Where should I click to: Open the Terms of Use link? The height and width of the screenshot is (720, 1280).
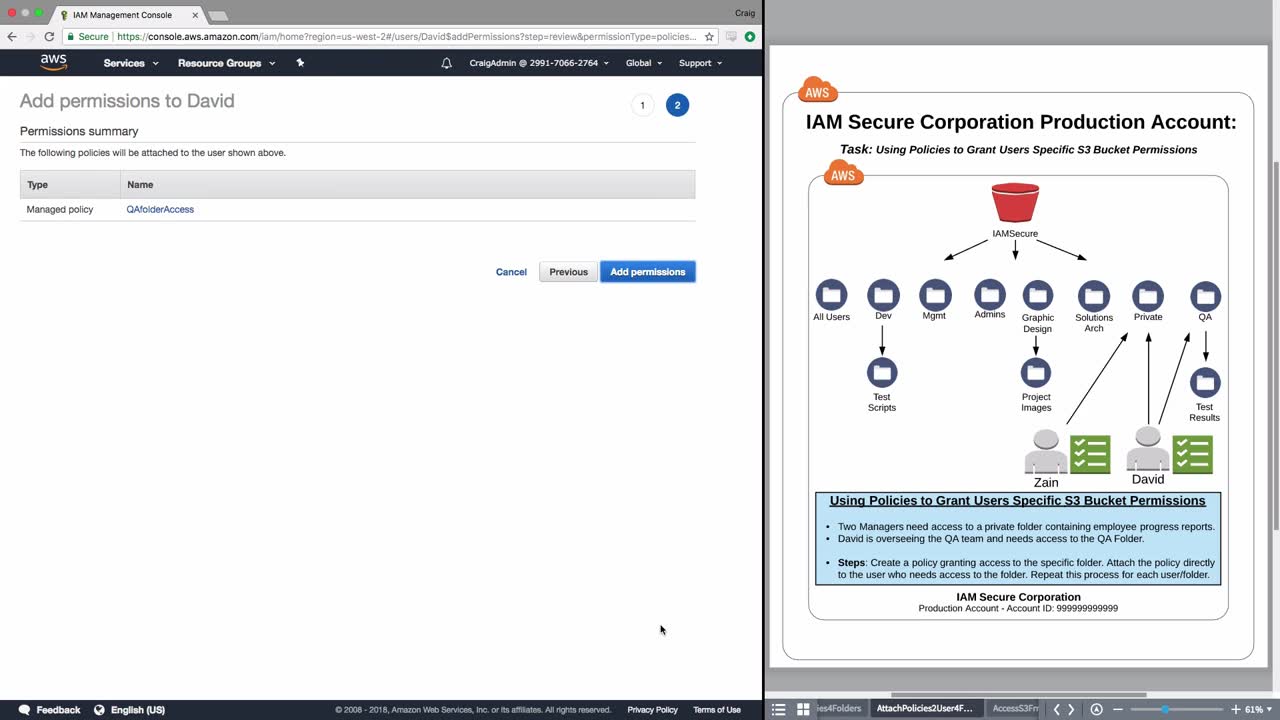pyautogui.click(x=717, y=710)
